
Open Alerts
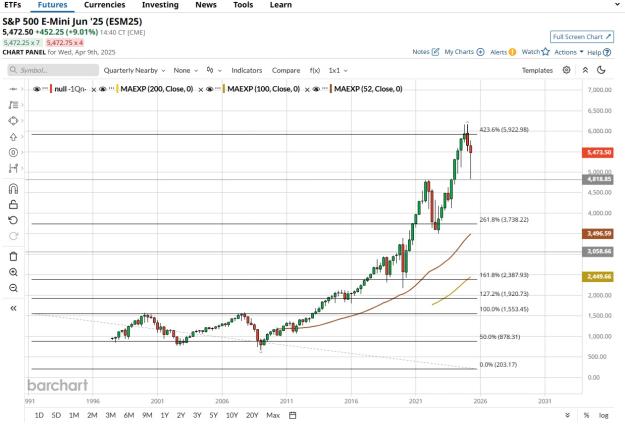click(503, 52)
